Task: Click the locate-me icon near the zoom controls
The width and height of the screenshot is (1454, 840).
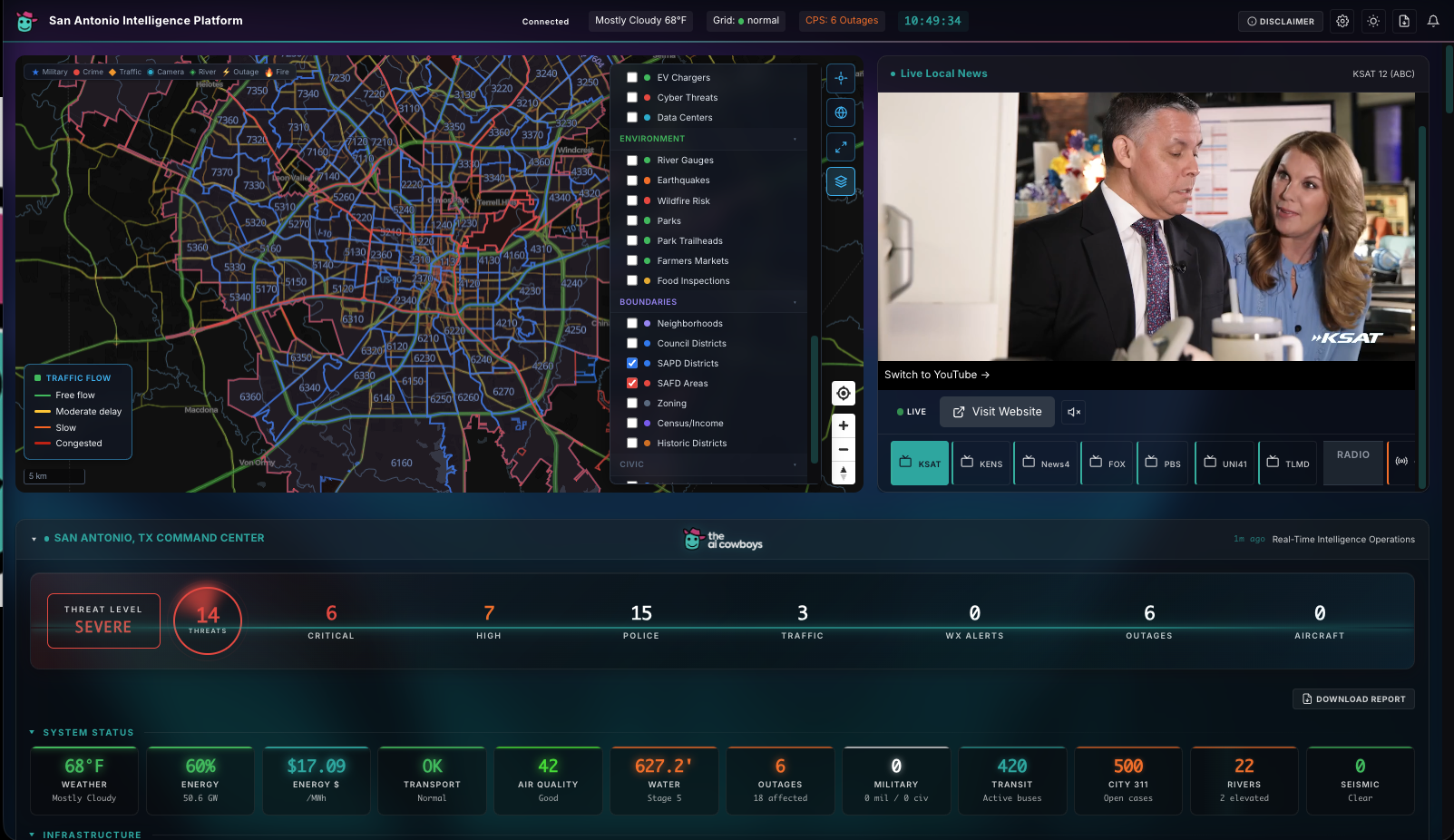Action: [843, 393]
